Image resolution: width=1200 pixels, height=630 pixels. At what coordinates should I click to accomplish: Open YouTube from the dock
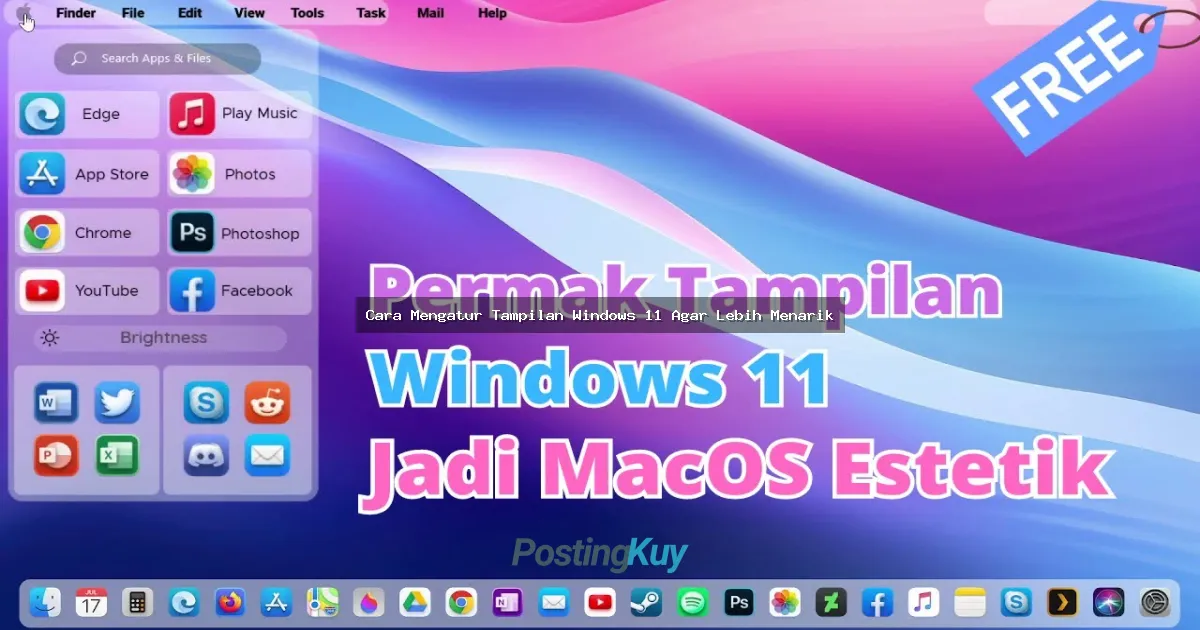click(600, 602)
